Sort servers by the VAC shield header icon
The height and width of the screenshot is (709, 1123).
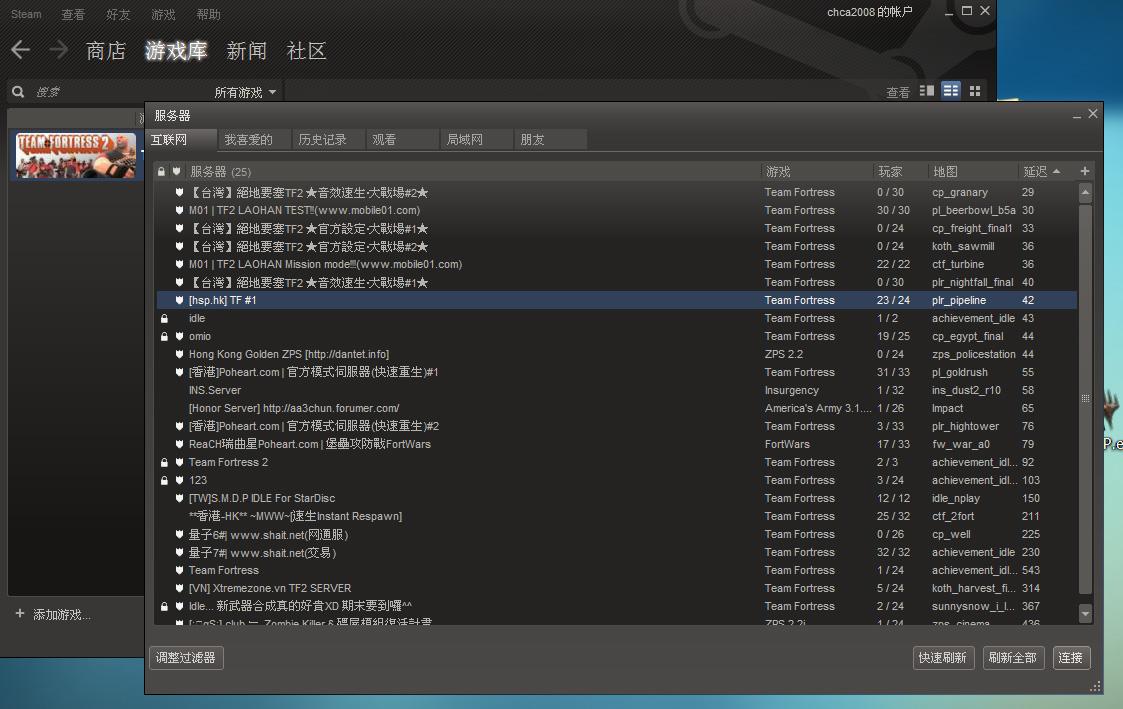pyautogui.click(x=176, y=171)
